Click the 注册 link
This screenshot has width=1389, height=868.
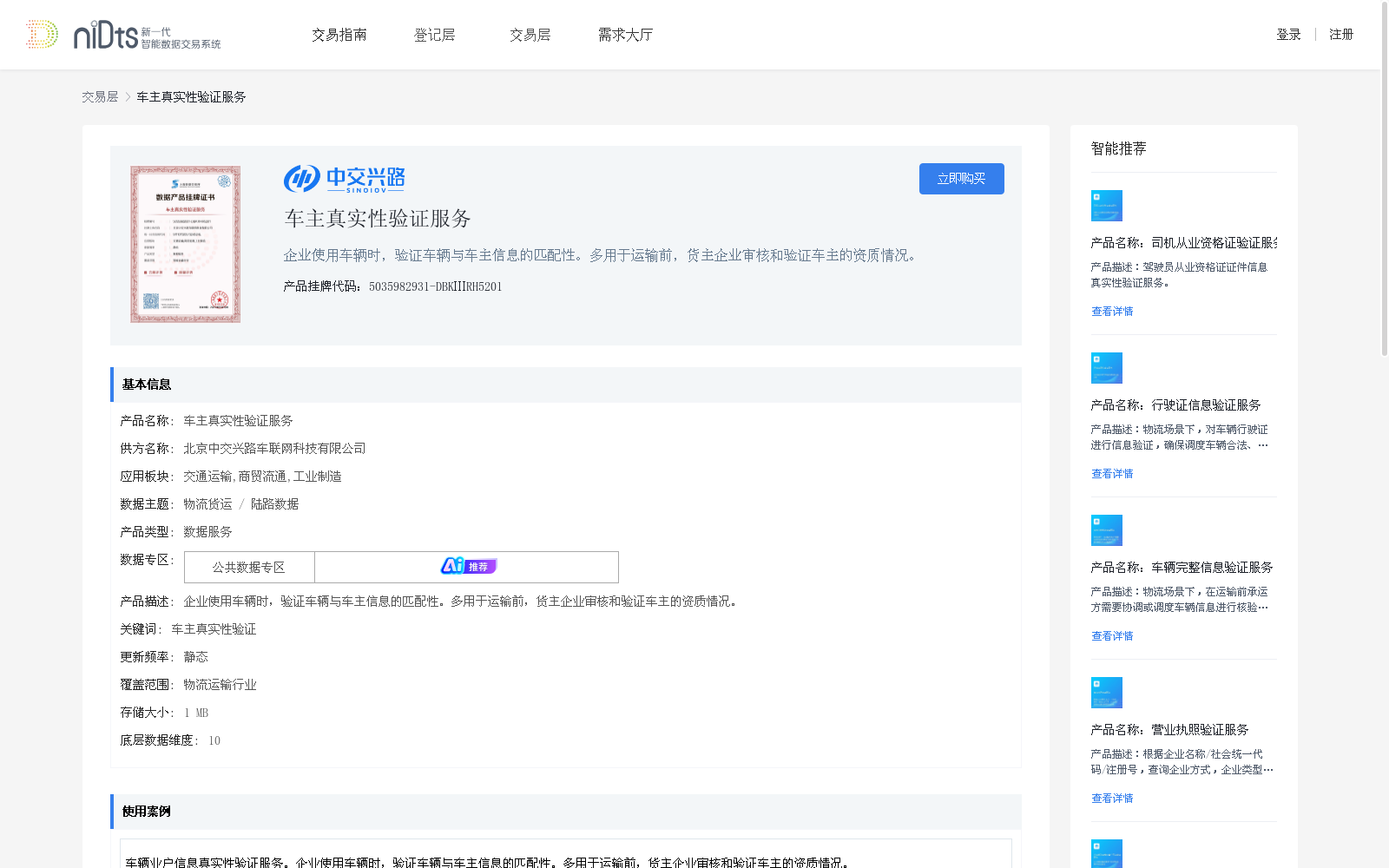(1341, 35)
